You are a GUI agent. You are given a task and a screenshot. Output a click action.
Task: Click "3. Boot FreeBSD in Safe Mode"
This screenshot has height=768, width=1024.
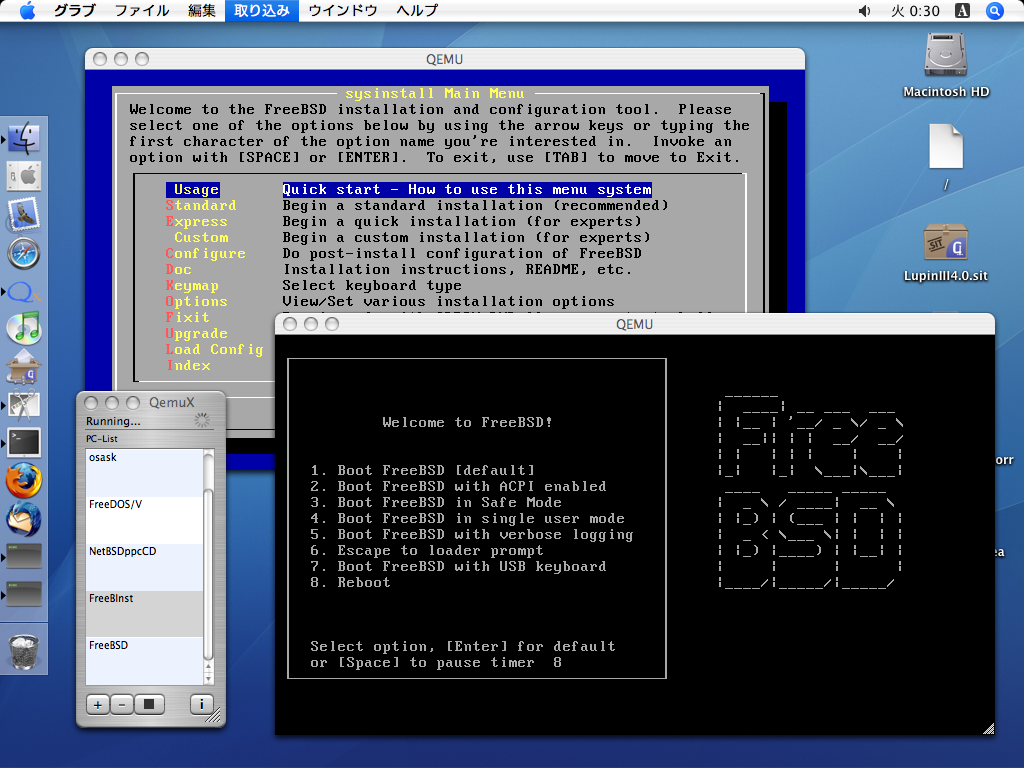point(436,502)
